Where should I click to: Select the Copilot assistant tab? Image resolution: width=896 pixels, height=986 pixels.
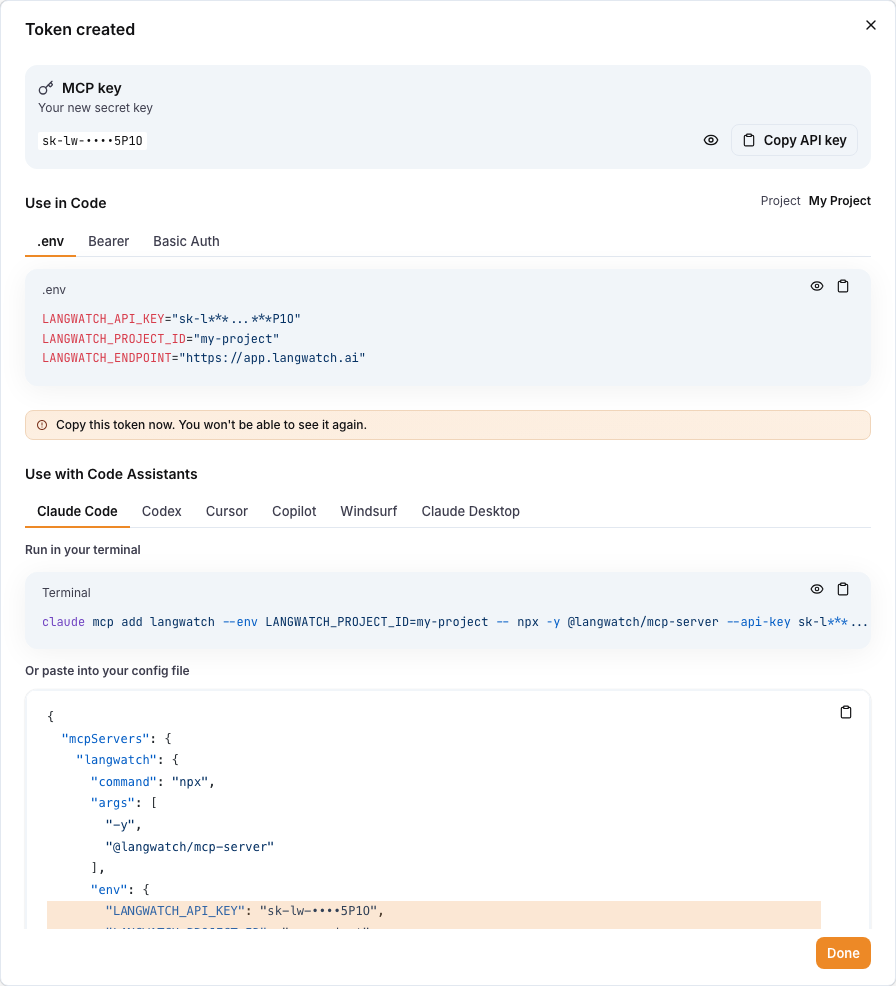pos(294,511)
